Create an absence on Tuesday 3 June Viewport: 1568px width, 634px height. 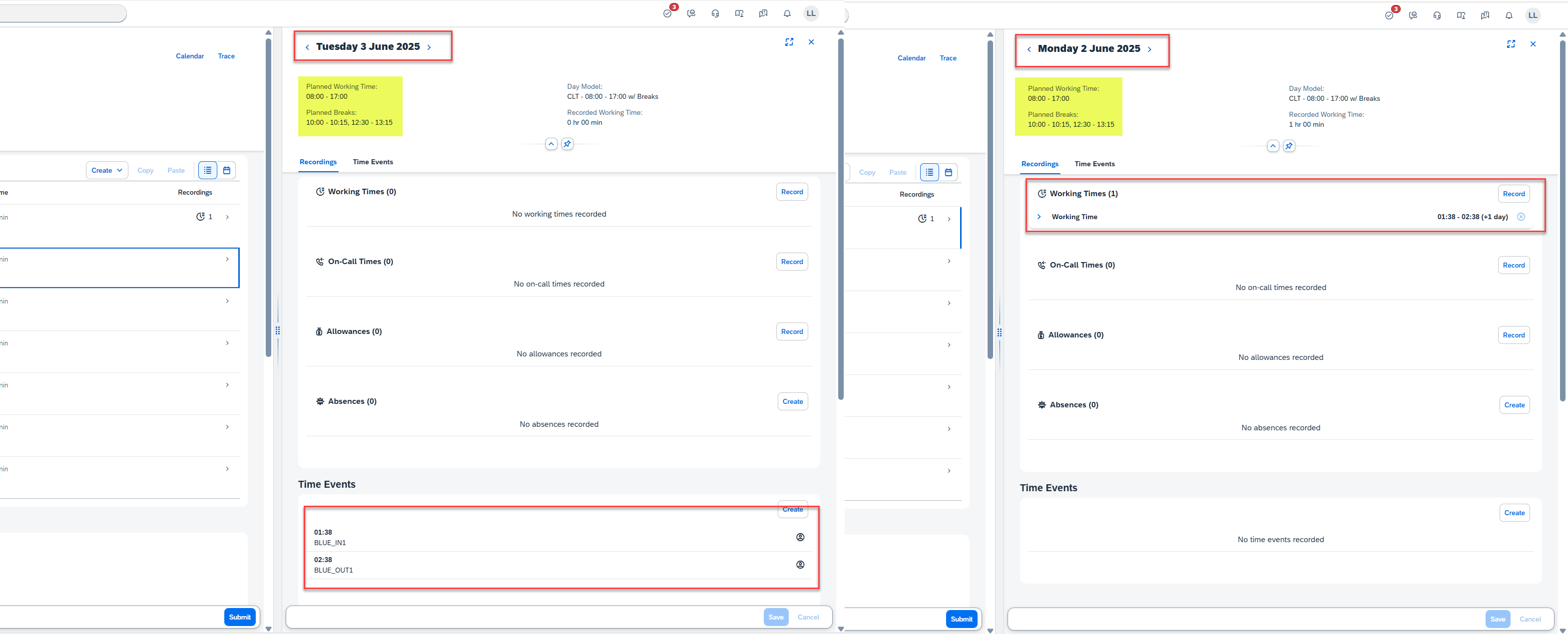pyautogui.click(x=793, y=401)
